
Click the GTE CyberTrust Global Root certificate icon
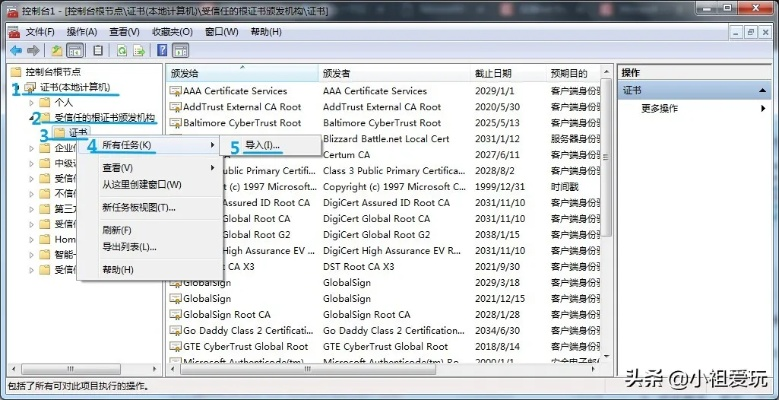click(x=175, y=347)
